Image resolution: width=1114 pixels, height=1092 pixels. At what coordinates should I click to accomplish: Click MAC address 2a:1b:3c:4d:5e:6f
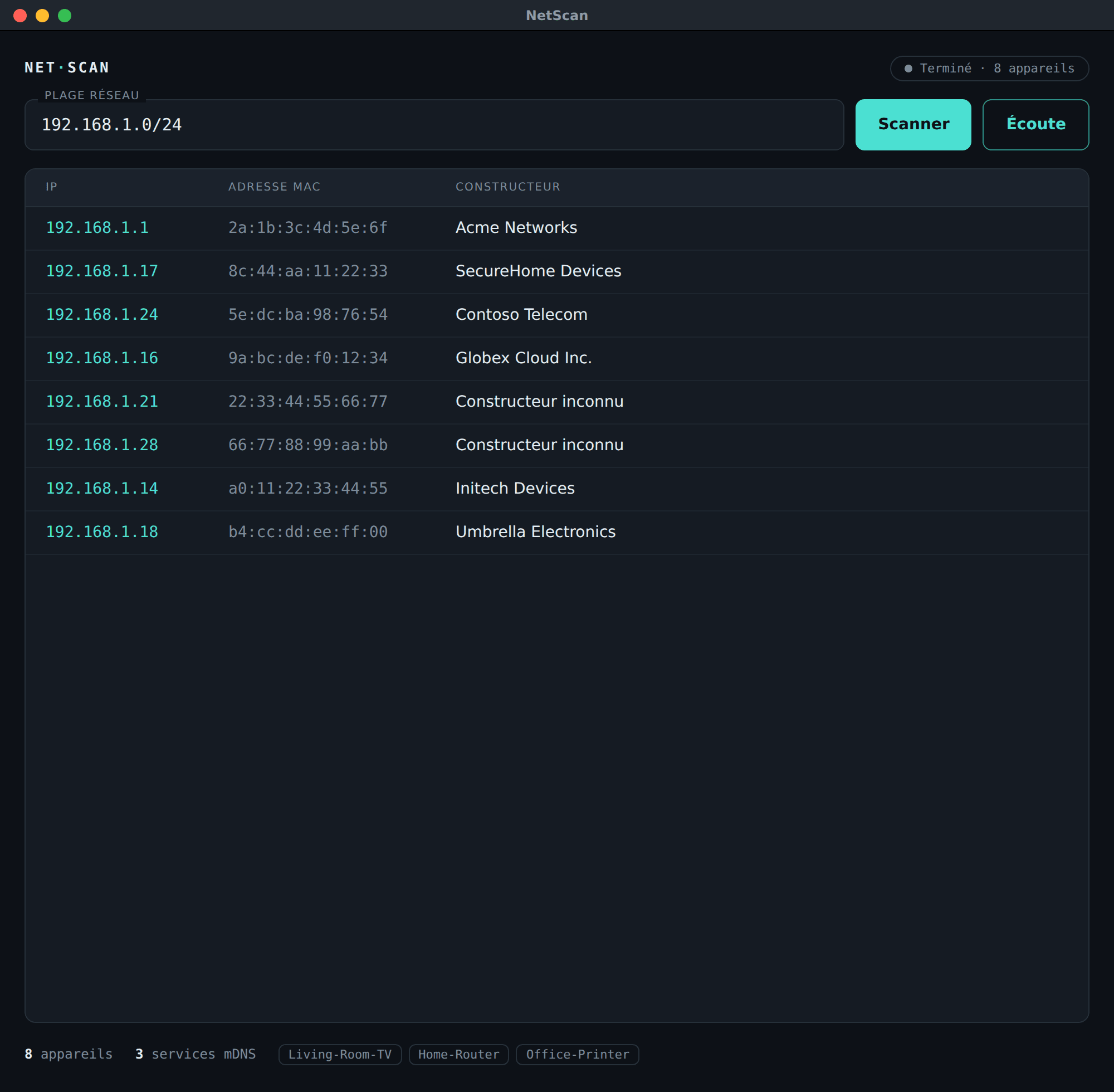click(x=308, y=228)
